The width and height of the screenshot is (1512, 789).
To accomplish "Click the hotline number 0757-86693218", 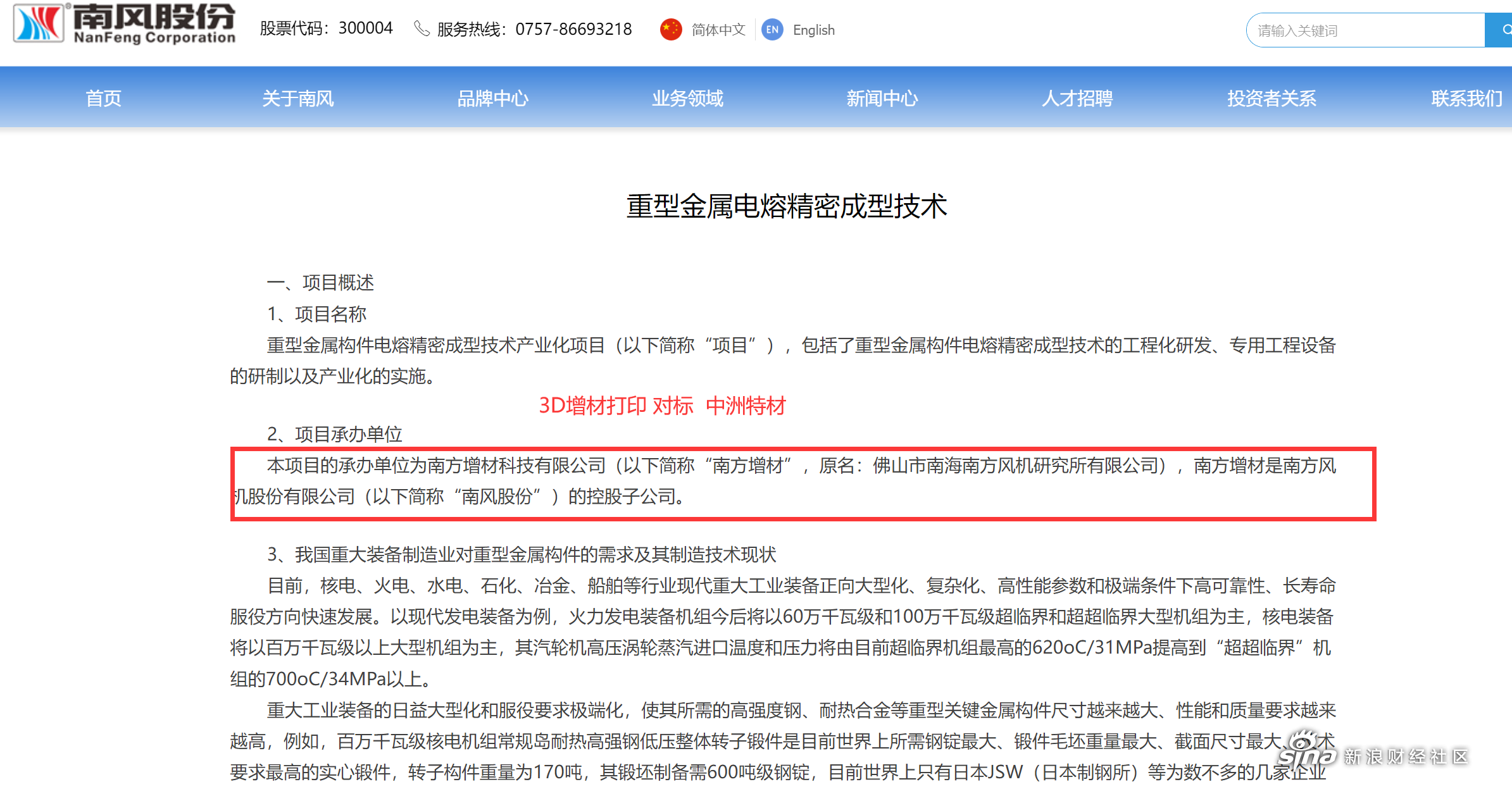I will [573, 29].
